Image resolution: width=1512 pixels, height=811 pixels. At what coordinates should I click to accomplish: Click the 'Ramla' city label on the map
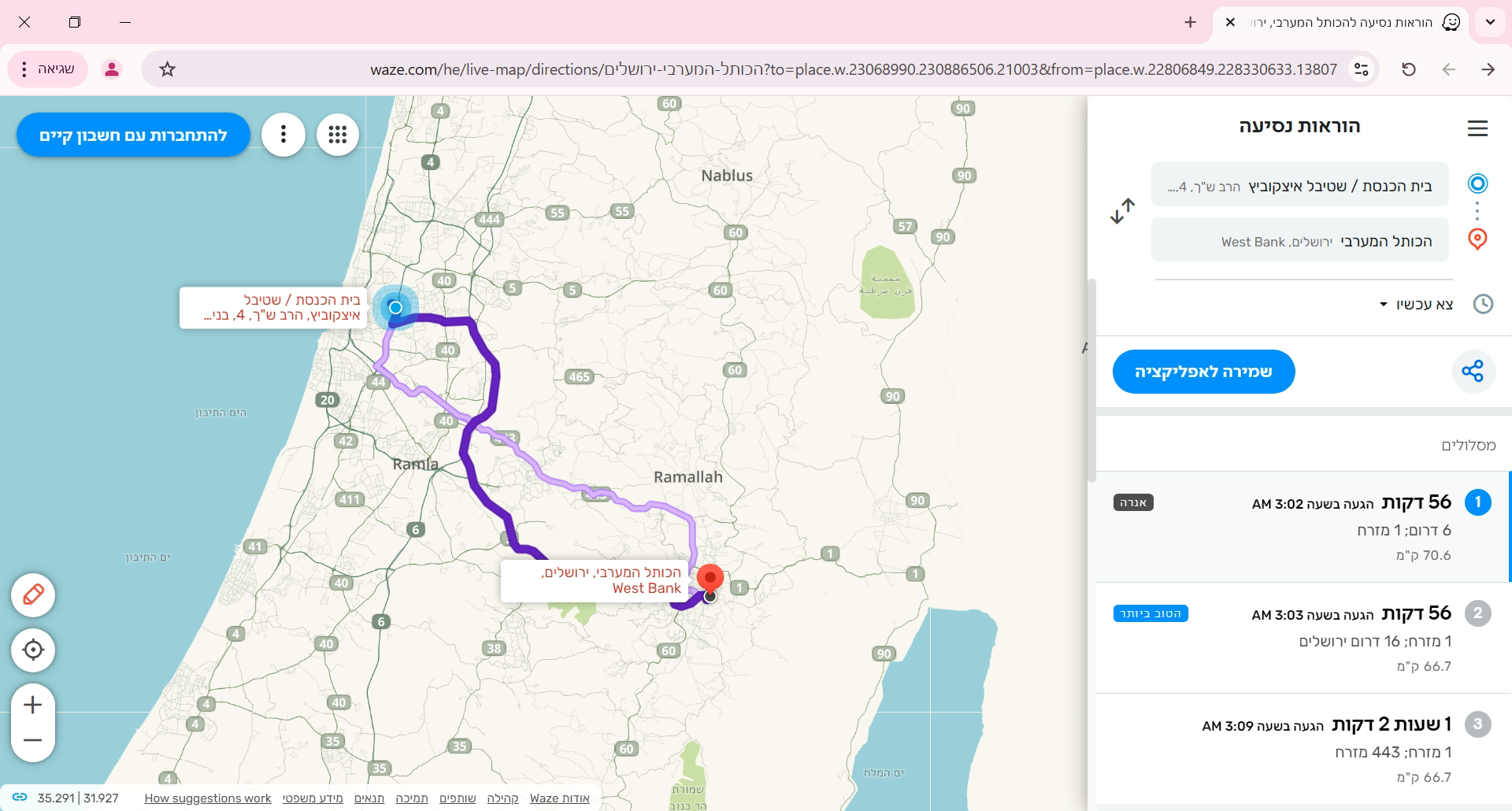click(415, 464)
